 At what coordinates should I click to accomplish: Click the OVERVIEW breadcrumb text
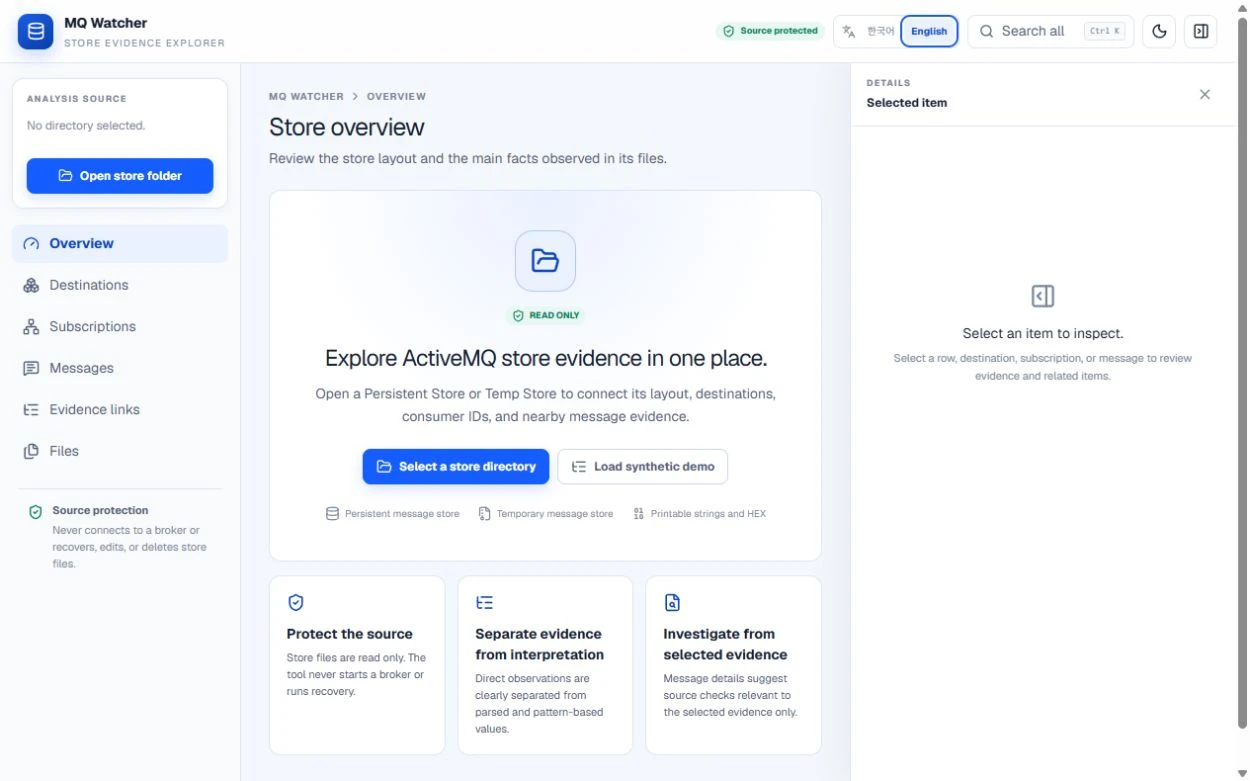point(396,97)
